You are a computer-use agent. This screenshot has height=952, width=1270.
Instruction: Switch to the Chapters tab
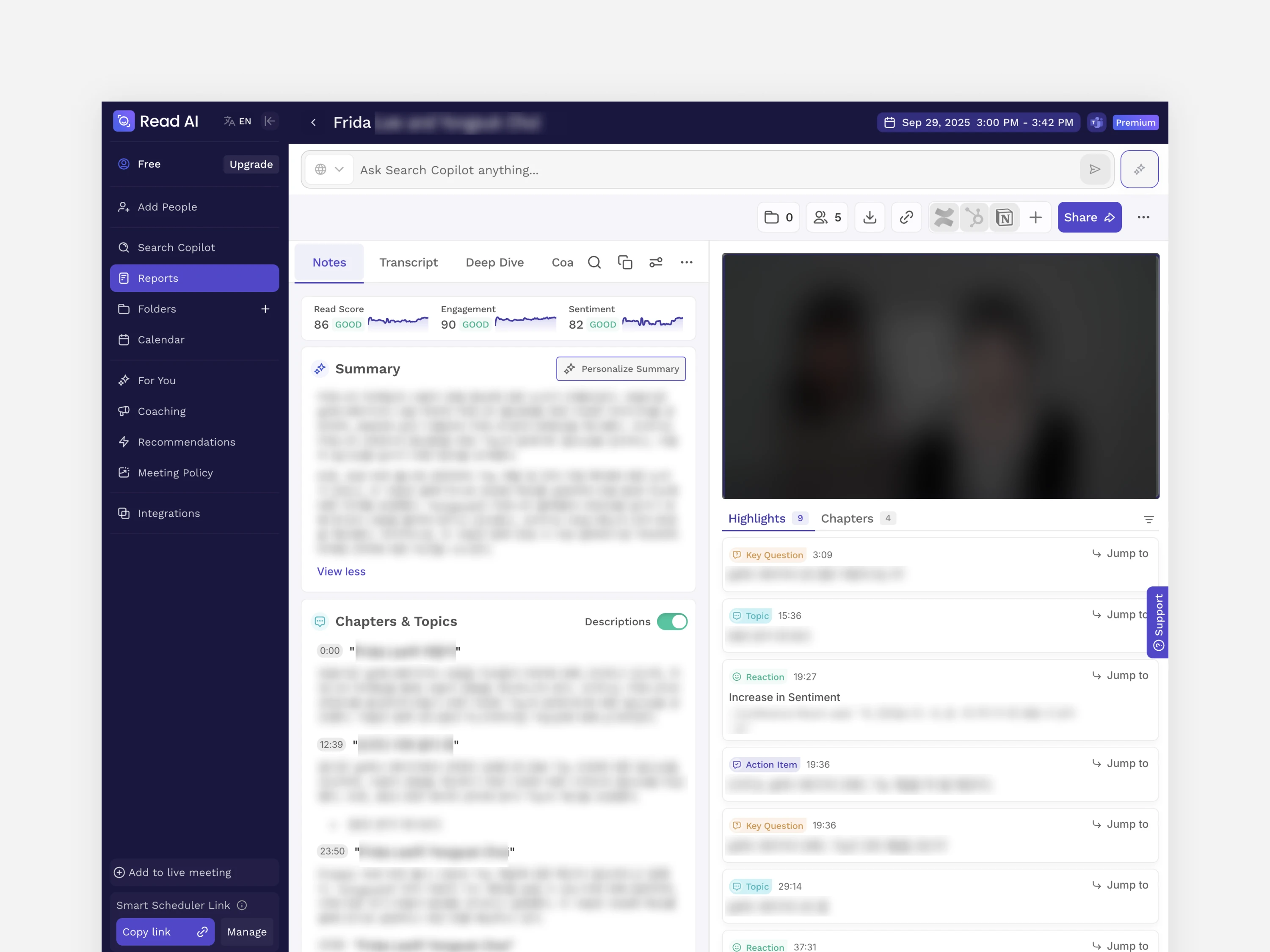tap(847, 518)
